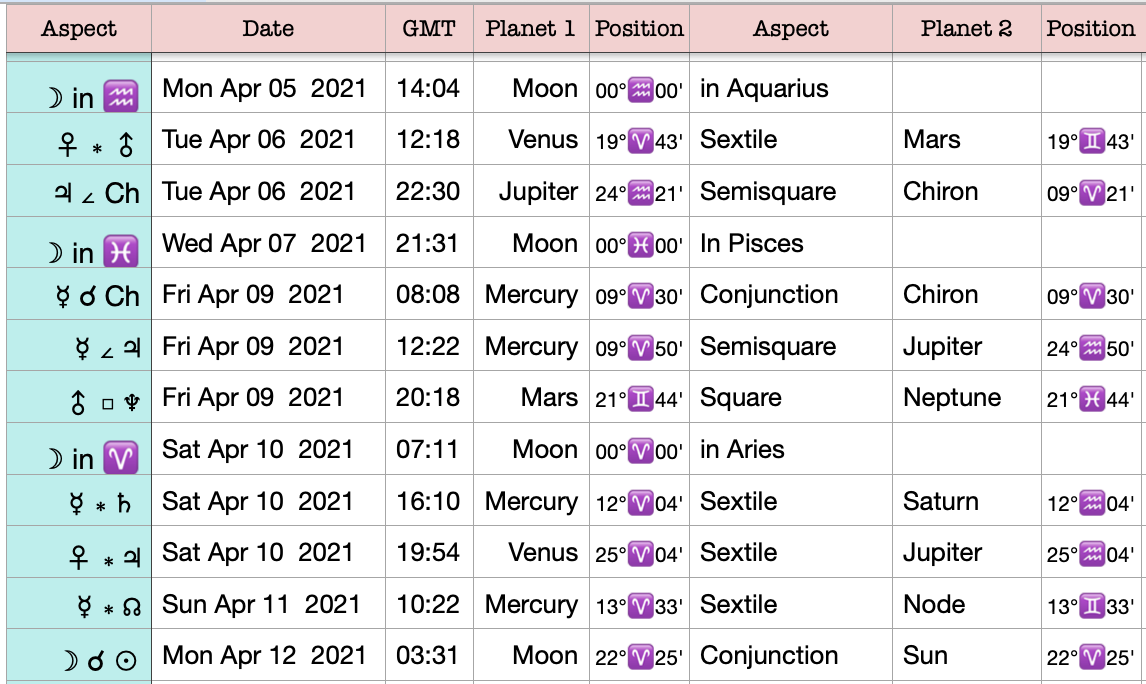Image resolution: width=1146 pixels, height=684 pixels.
Task: Click Mercury sextile Saturn symbol cell
Action: pyautogui.click(x=79, y=501)
